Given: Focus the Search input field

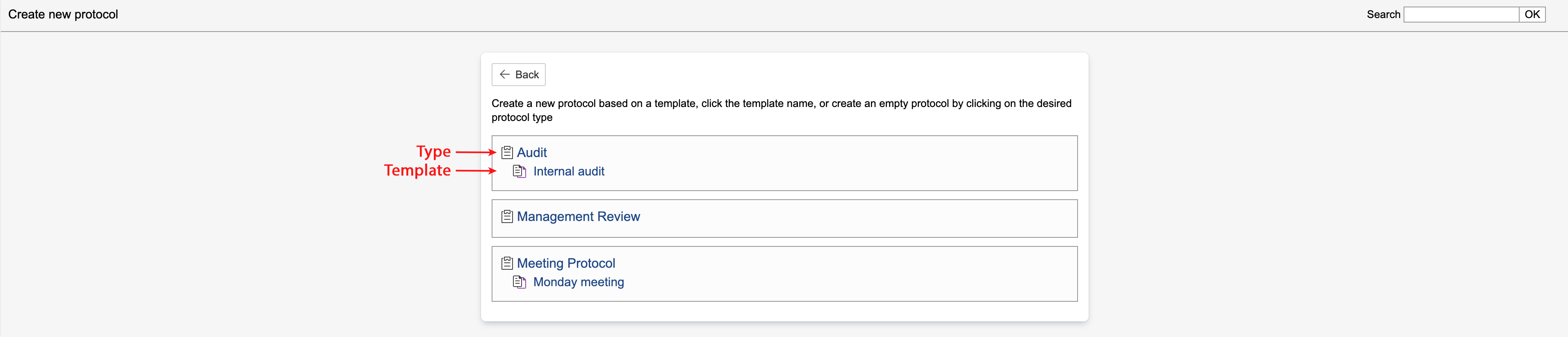Looking at the screenshot, I should pyautogui.click(x=1460, y=15).
